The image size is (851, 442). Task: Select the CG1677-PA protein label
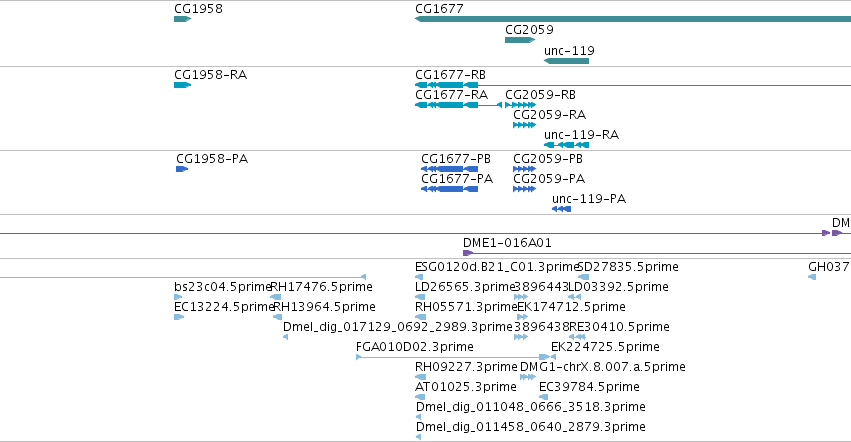(x=457, y=179)
